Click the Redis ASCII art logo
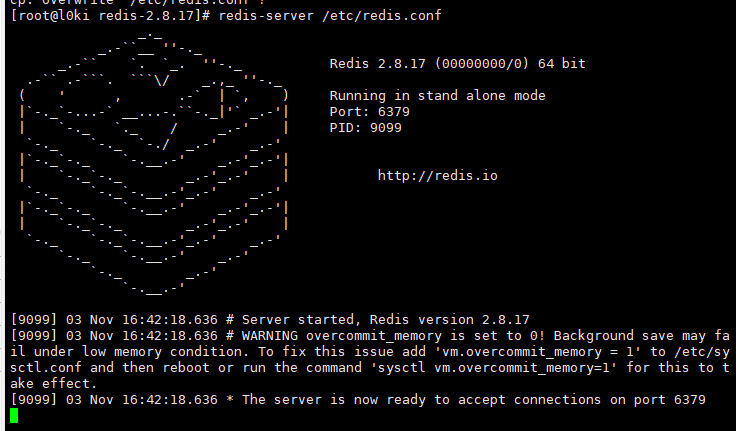 [x=153, y=166]
